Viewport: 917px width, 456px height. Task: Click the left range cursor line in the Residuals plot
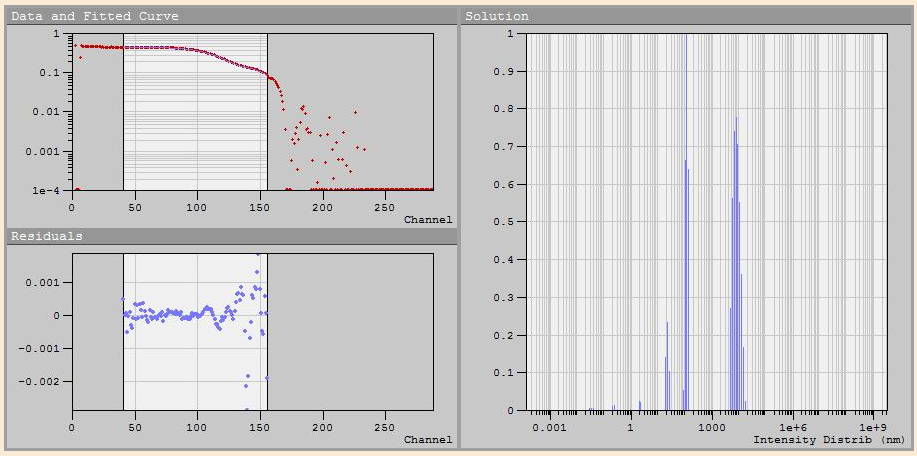pyautogui.click(x=123, y=331)
